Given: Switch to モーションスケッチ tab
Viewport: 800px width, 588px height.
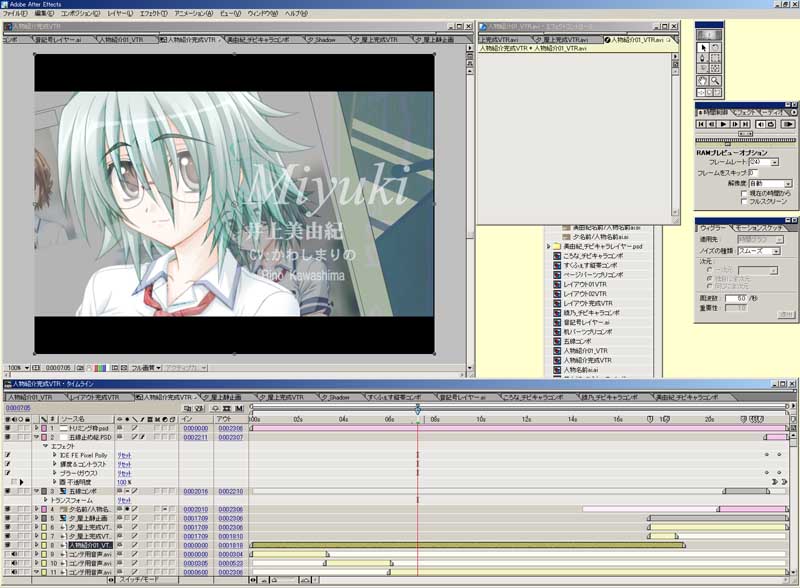Looking at the screenshot, I should click(x=760, y=228).
